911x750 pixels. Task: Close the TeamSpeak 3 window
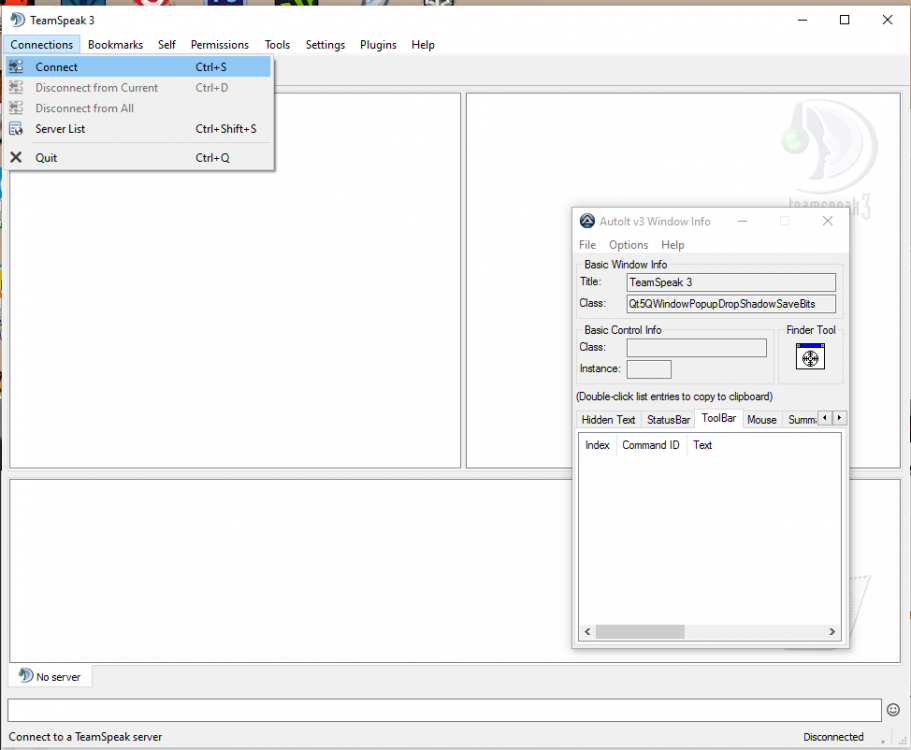coord(887,20)
